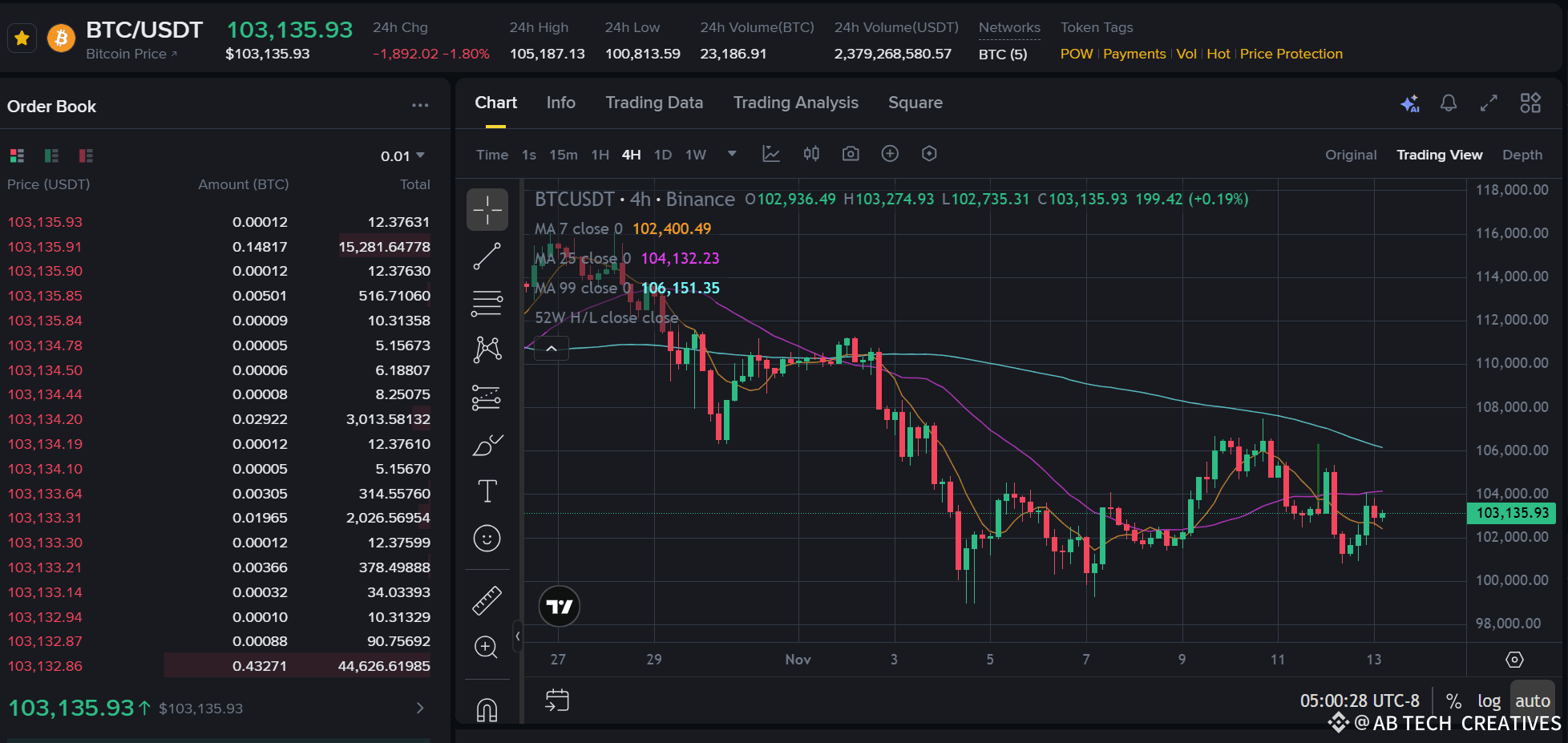This screenshot has height=743, width=1568.
Task: Toggle the favorite star for BTC/USDT
Action: [x=22, y=38]
